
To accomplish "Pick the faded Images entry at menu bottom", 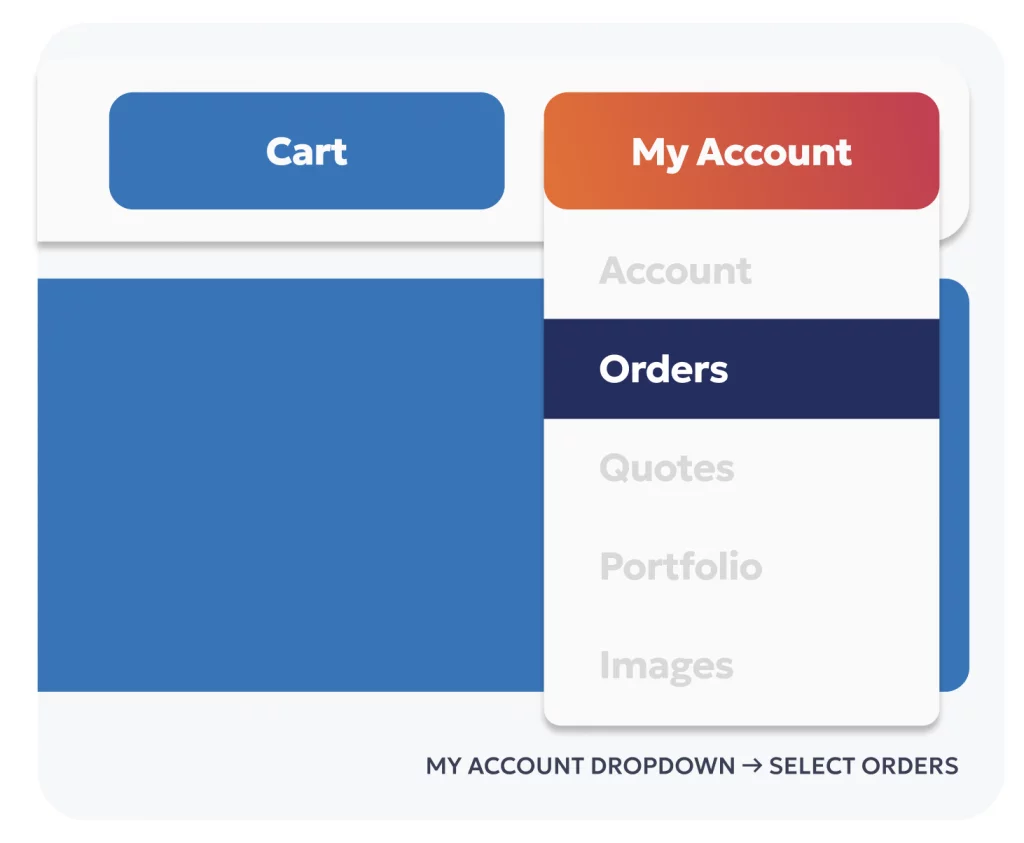I will click(x=667, y=666).
